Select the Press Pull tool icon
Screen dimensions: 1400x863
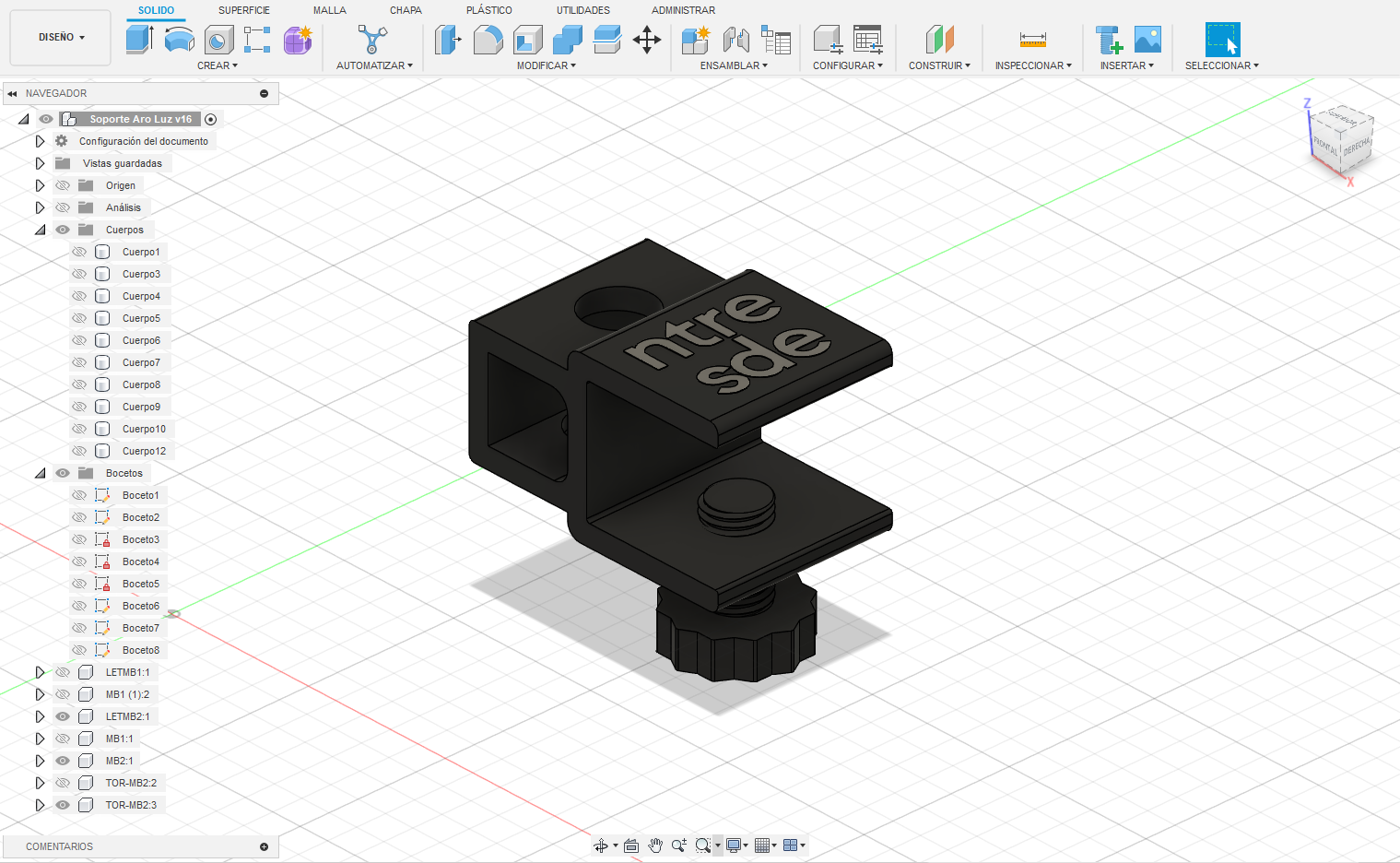[x=448, y=40]
